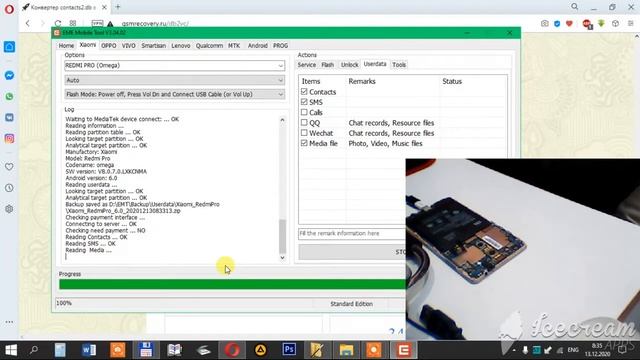Open the Flash actions tab
Viewport: 640px width, 360px height.
point(327,65)
